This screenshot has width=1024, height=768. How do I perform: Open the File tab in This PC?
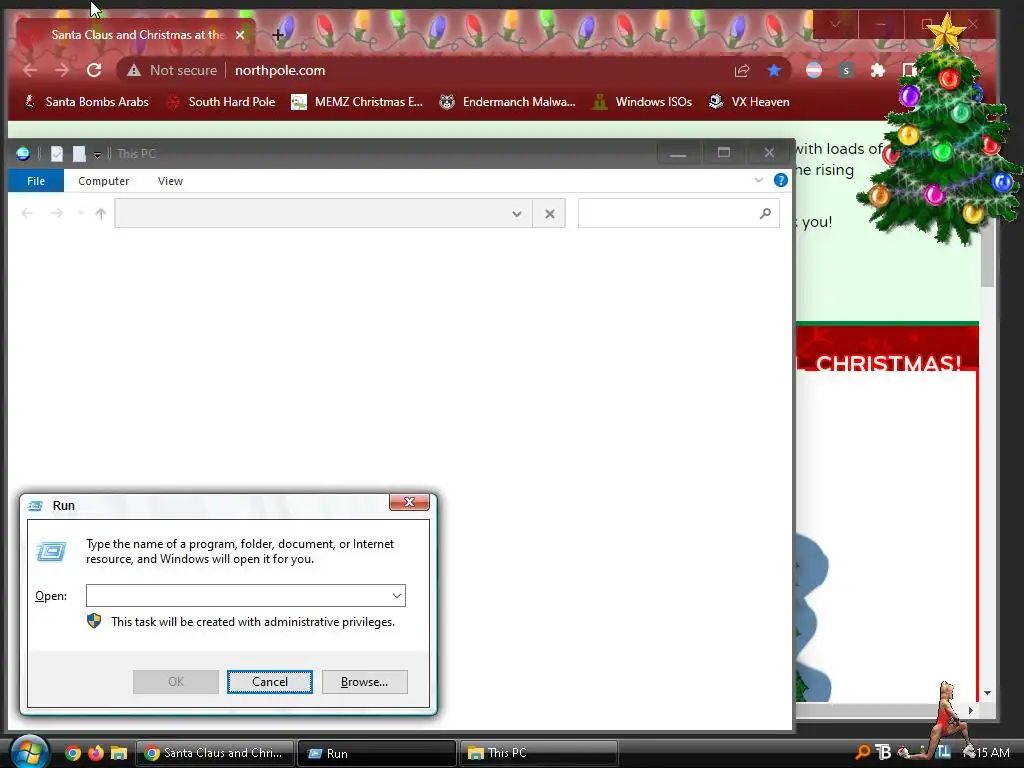[x=36, y=181]
